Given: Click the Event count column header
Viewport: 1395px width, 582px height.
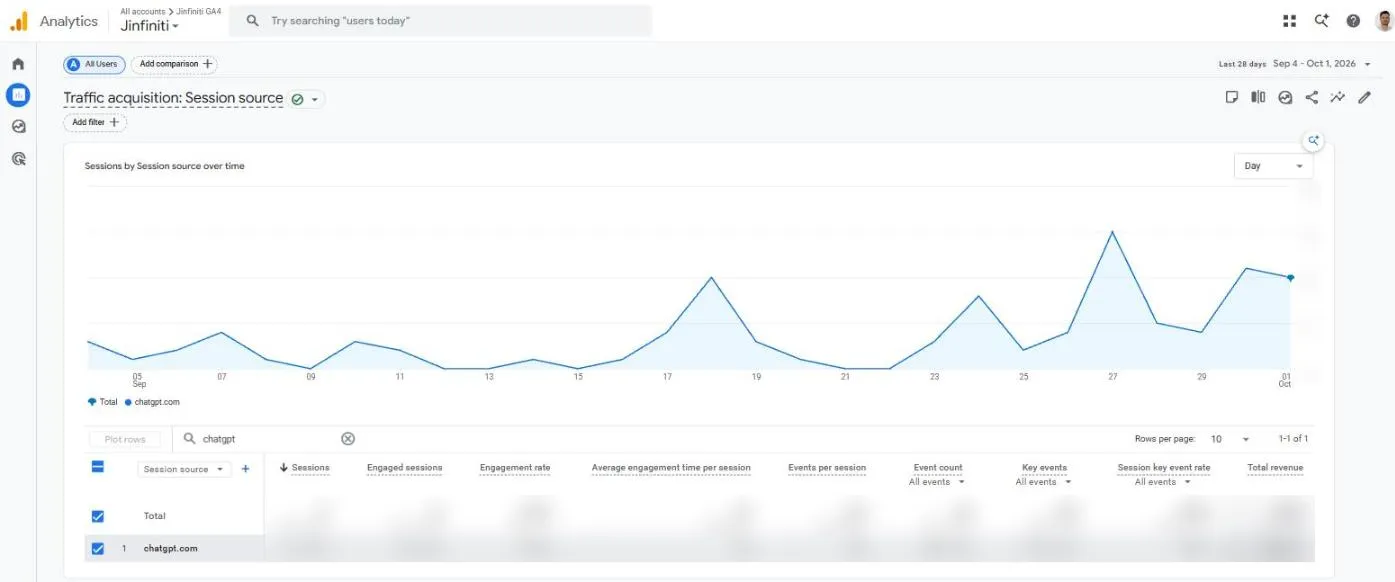Looking at the screenshot, I should point(938,467).
